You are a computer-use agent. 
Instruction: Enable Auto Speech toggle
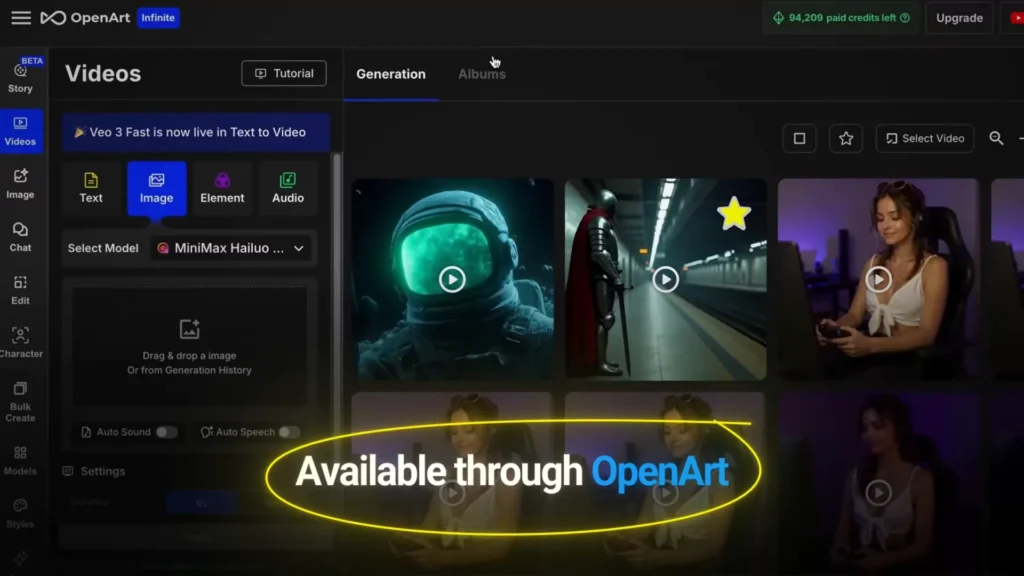click(288, 432)
